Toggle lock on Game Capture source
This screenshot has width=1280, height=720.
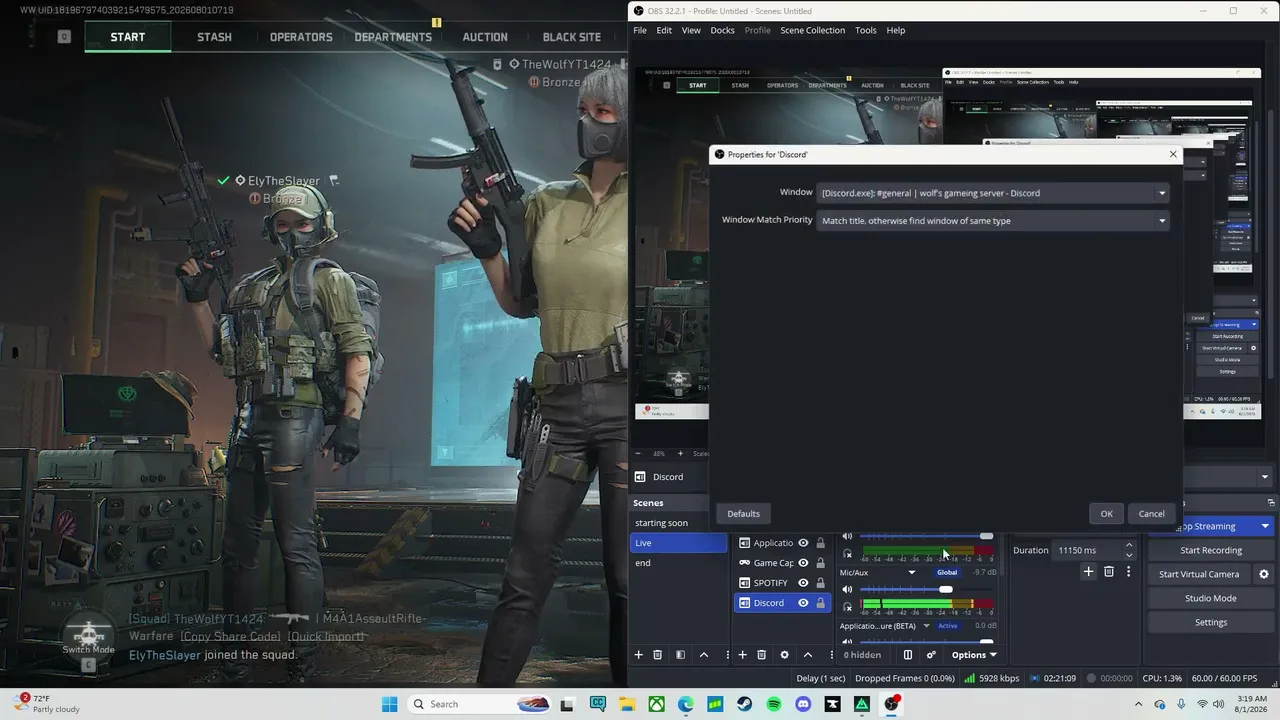(821, 563)
